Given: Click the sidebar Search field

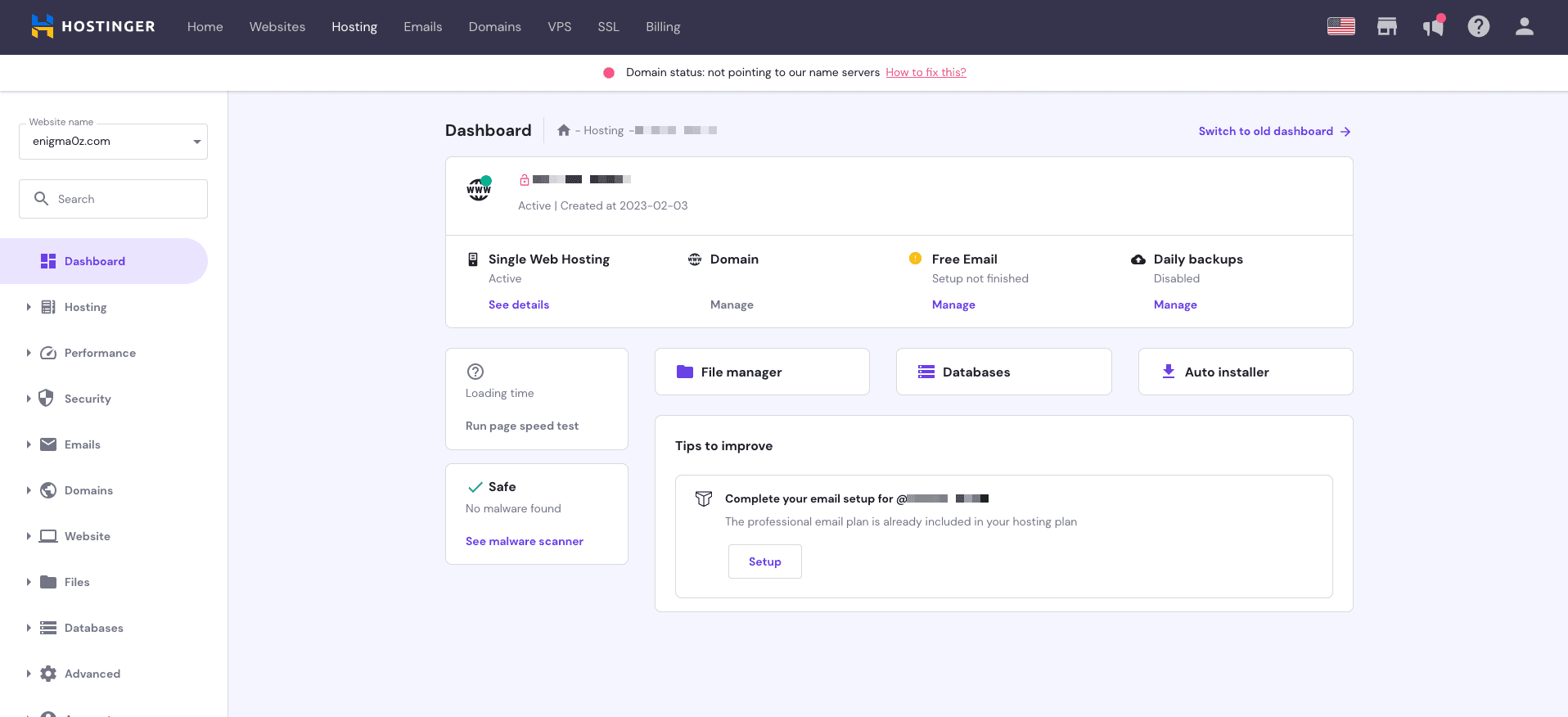Looking at the screenshot, I should click(x=113, y=199).
